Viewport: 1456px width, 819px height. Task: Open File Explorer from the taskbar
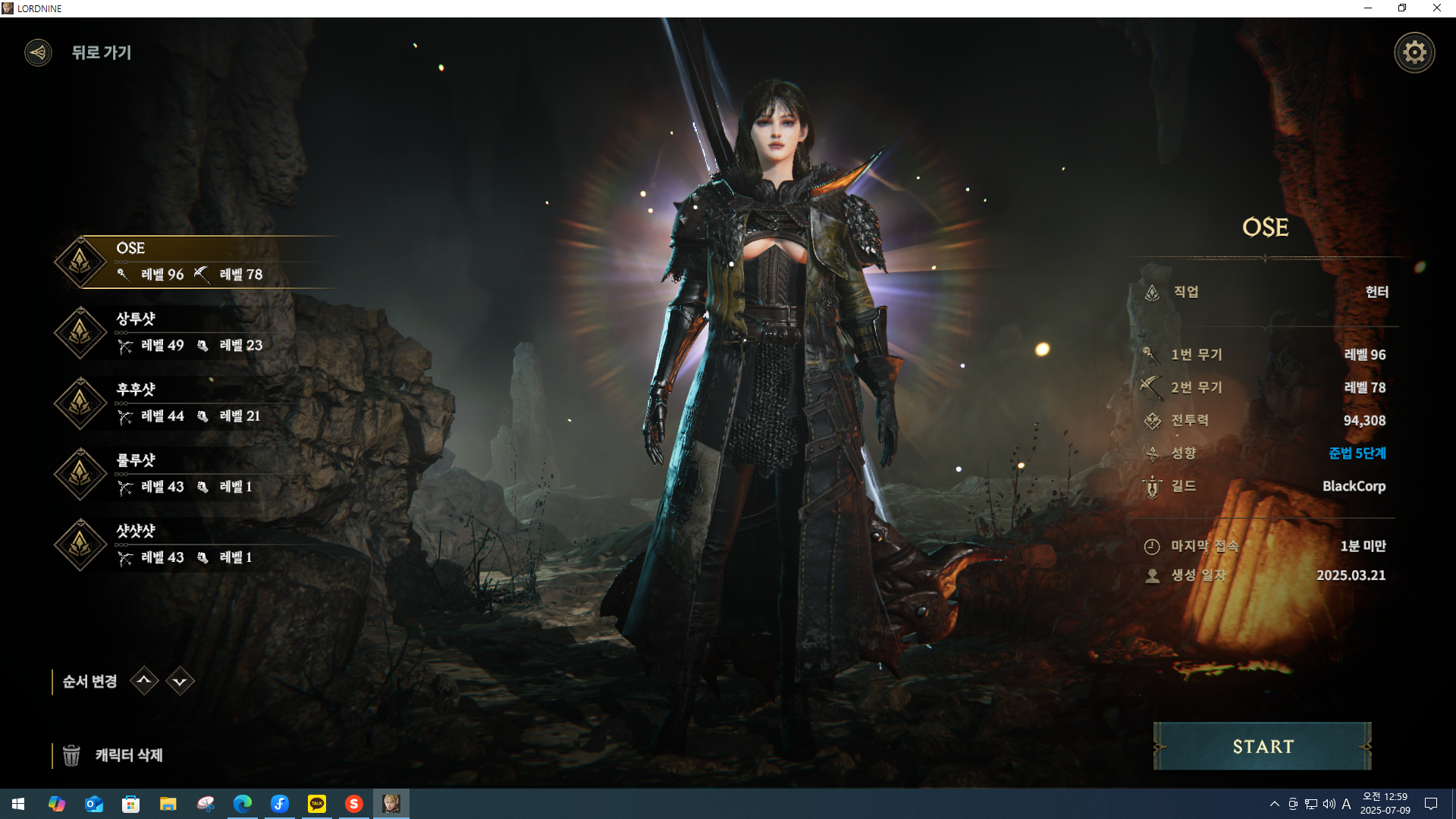pos(168,804)
